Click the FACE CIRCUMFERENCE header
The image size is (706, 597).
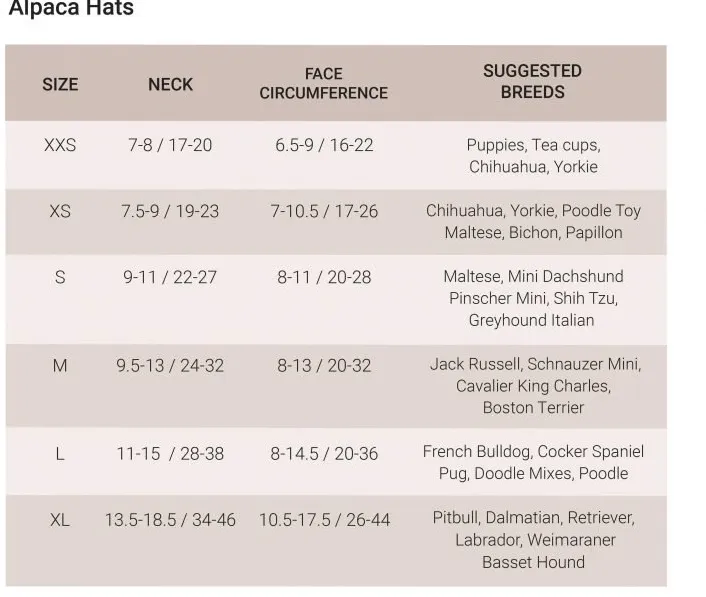tap(324, 83)
